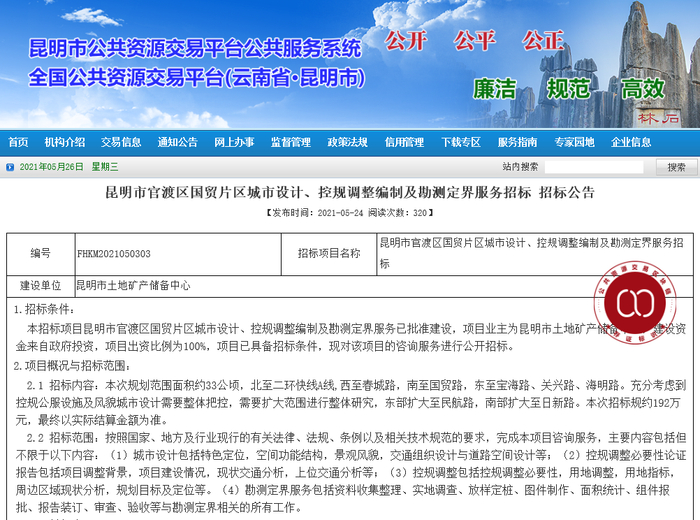Click the 2.项目概况与招标范围： heading
The width and height of the screenshot is (700, 520).
click(x=72, y=366)
